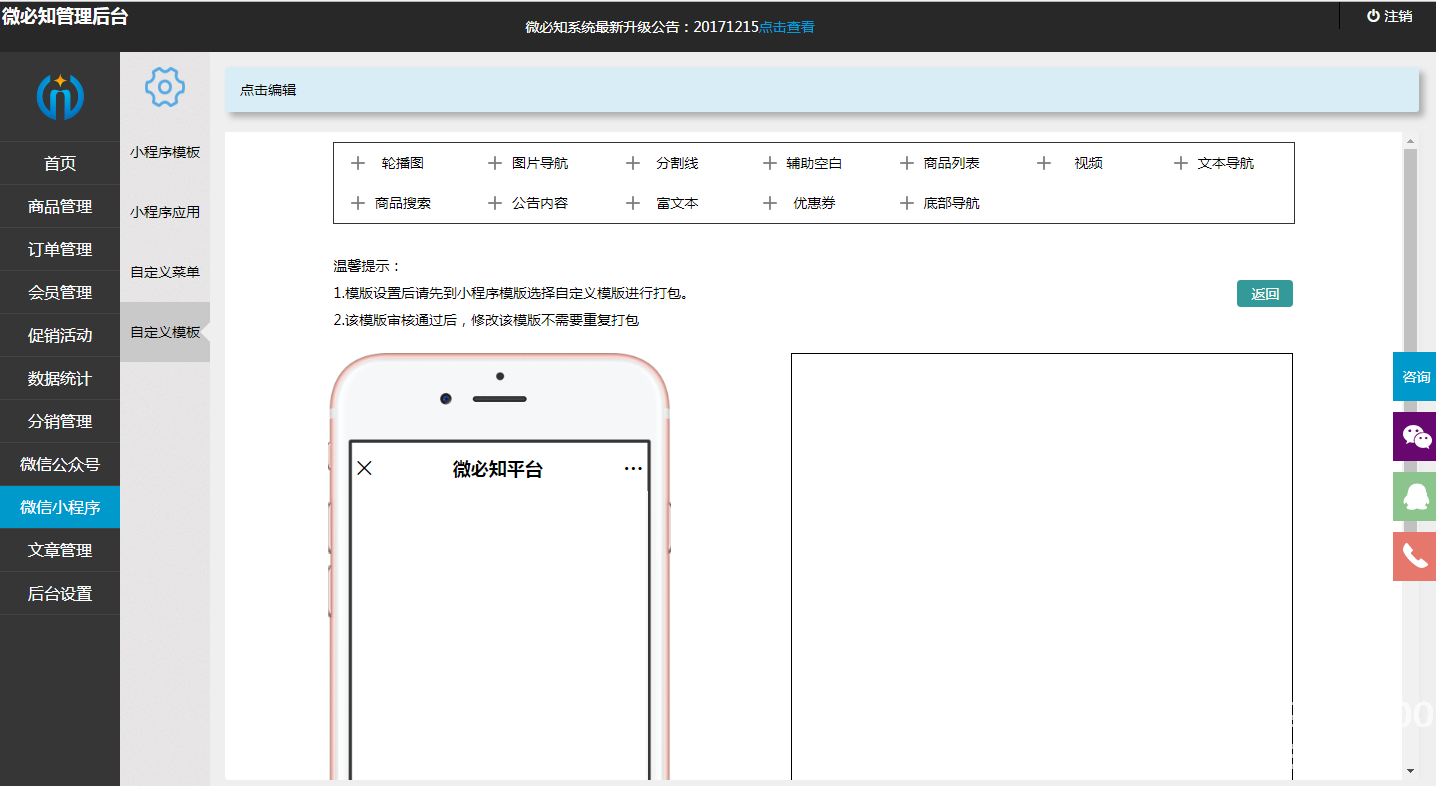
Task: Open the three-dot menu in phone preview
Action: coord(633,468)
